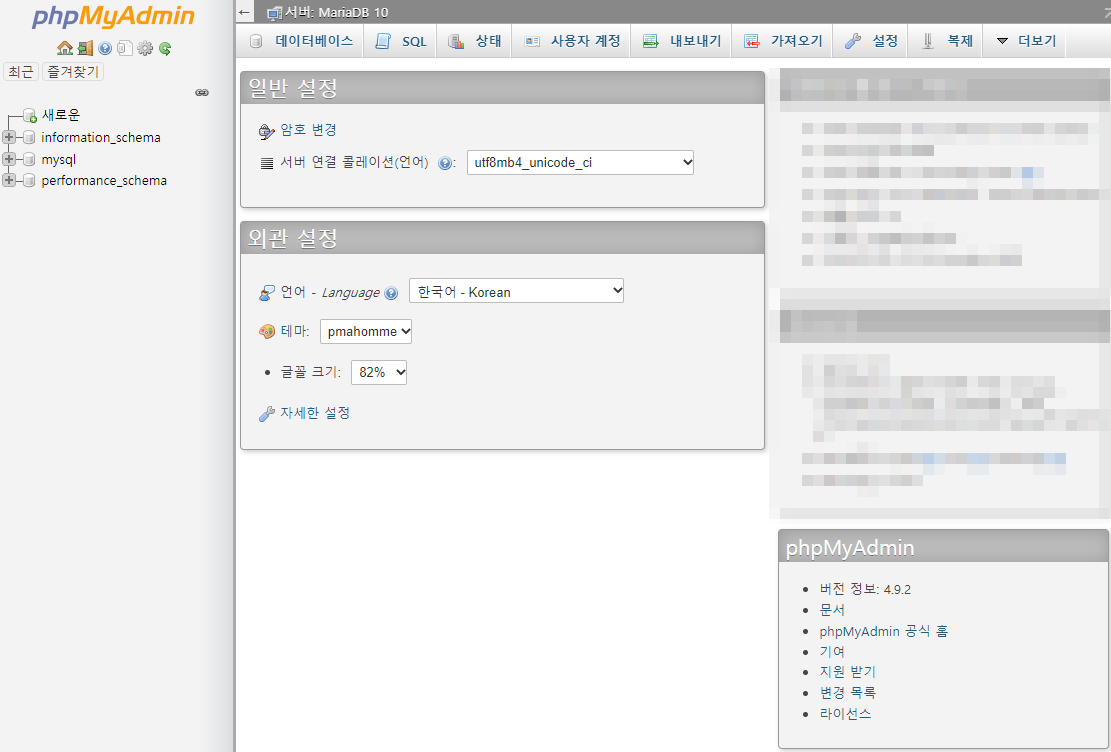
Task: Open the pmahomme theme dropdown
Action: 366,331
